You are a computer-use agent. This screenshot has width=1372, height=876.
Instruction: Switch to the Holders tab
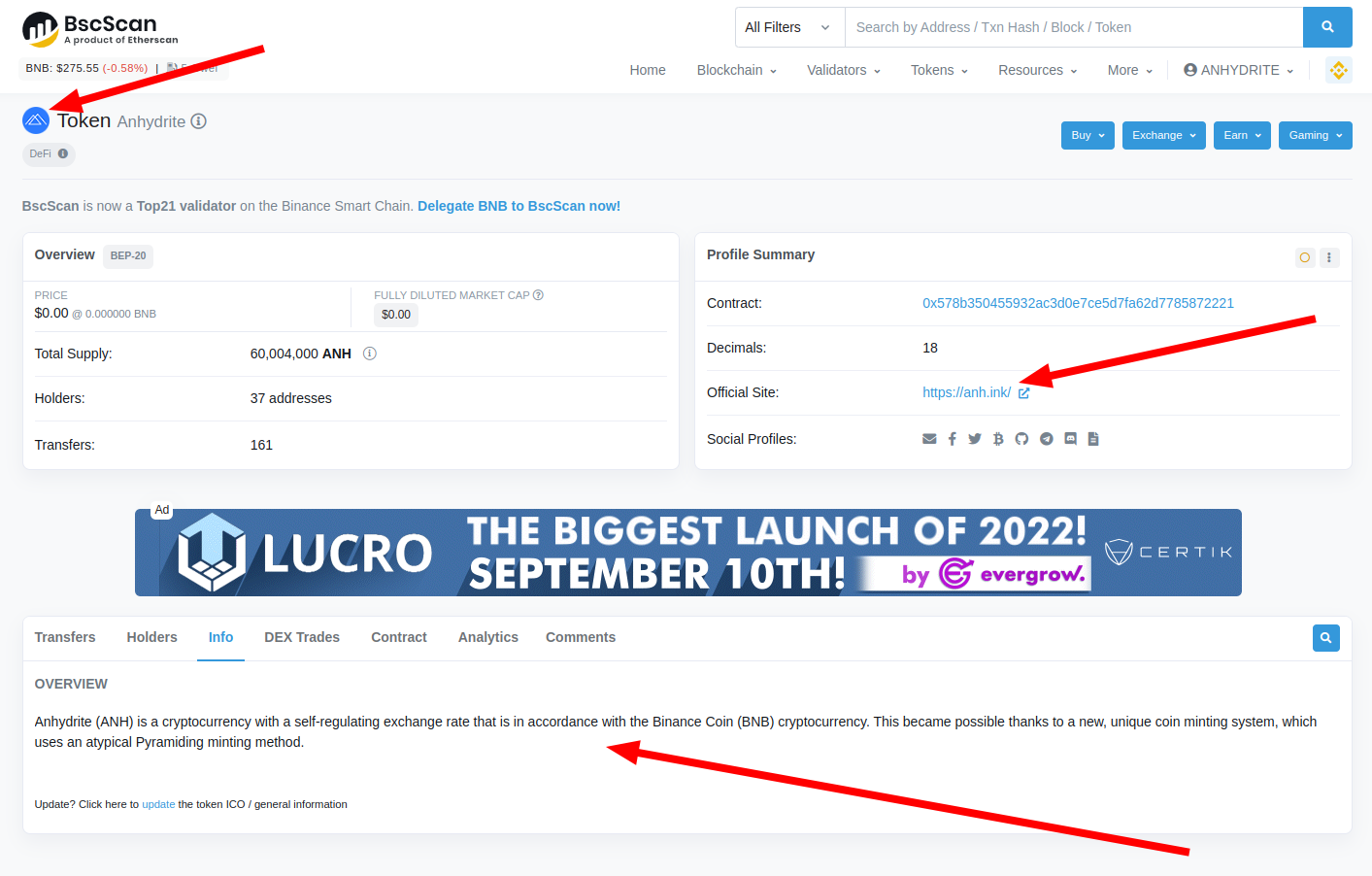(152, 638)
